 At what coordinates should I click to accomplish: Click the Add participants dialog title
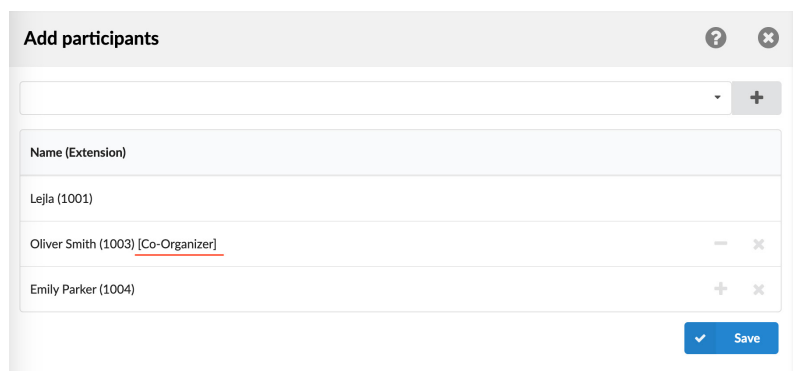[x=91, y=38]
